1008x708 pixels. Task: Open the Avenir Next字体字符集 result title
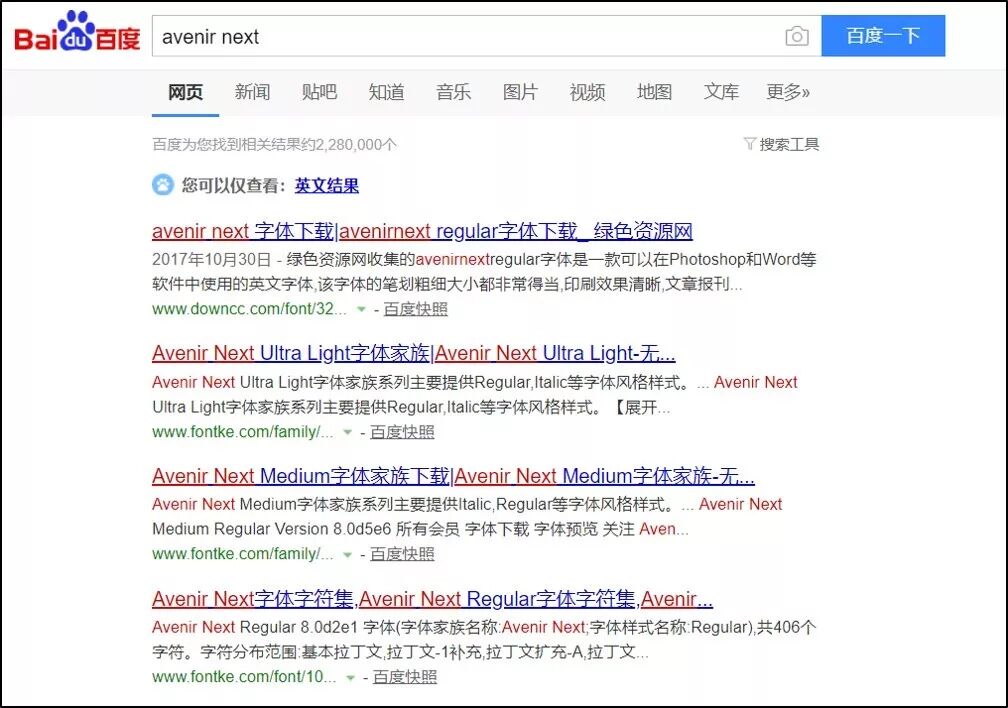coord(432,599)
